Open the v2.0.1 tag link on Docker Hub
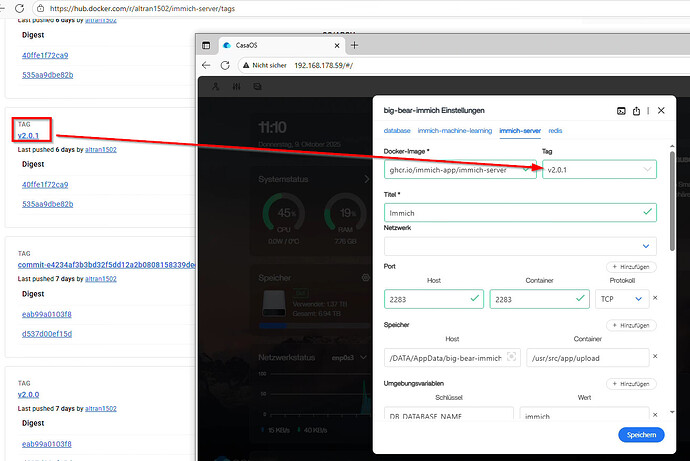Viewport: 690px width, 461px height. pos(28,135)
